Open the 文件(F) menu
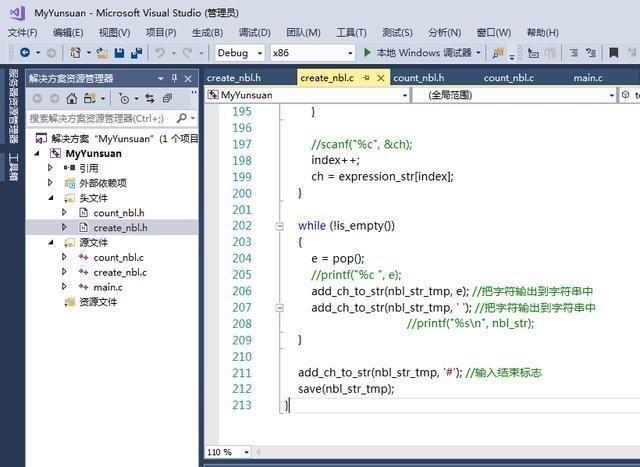640x467 pixels. point(22,32)
